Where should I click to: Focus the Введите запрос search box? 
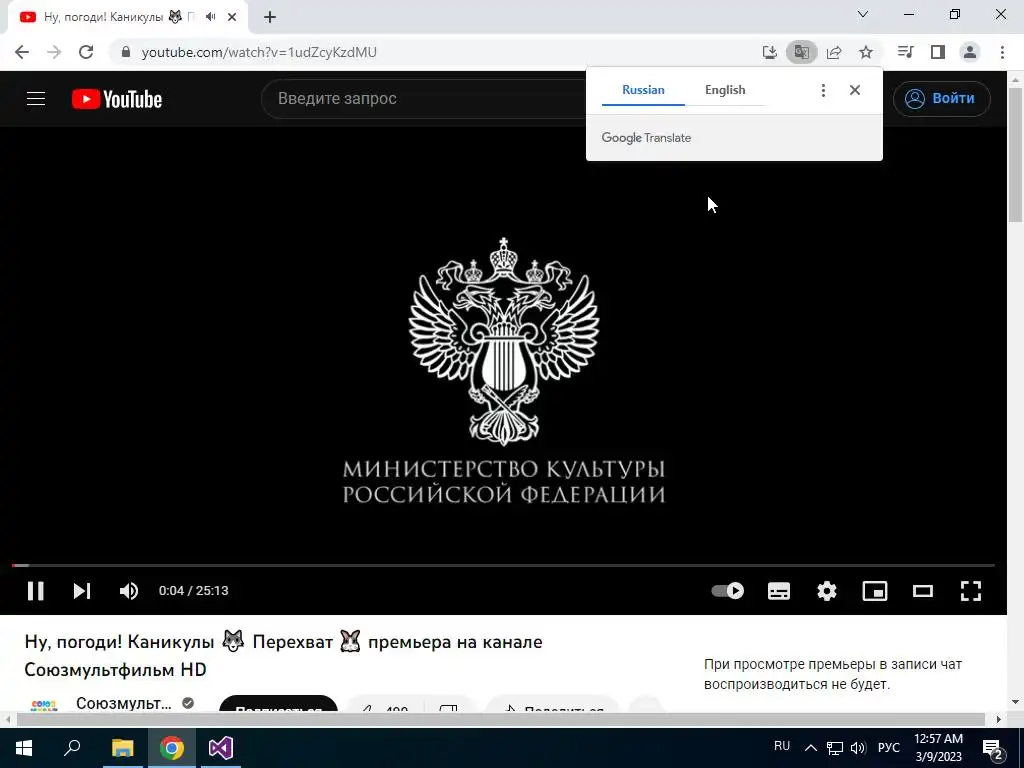click(x=424, y=99)
